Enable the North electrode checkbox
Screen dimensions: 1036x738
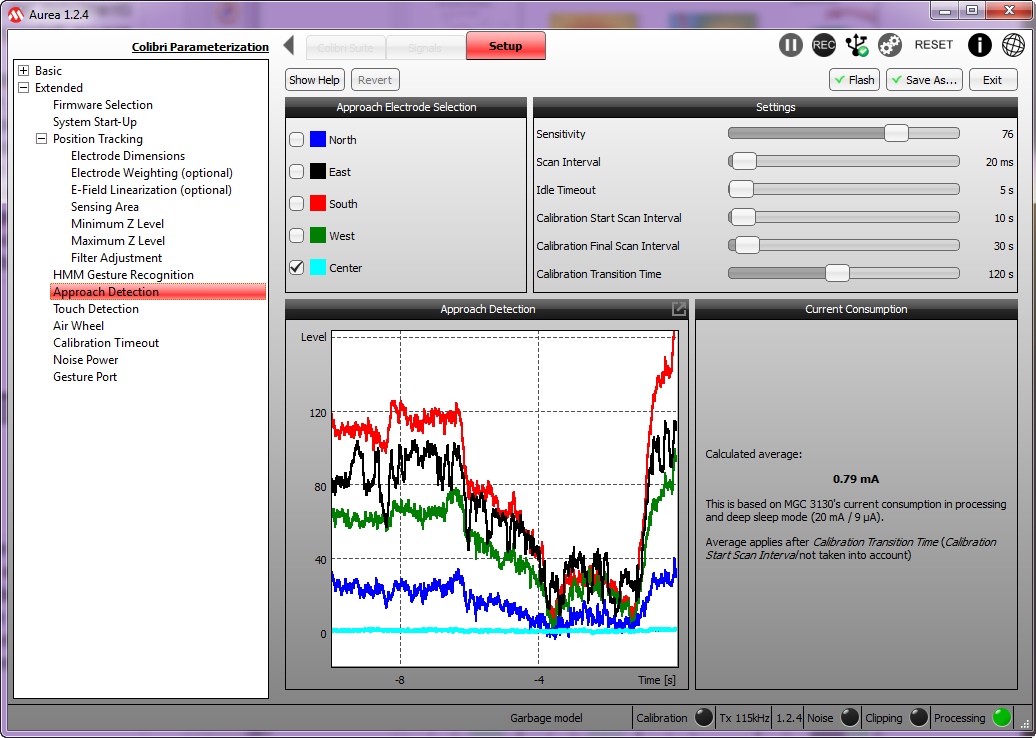(297, 140)
